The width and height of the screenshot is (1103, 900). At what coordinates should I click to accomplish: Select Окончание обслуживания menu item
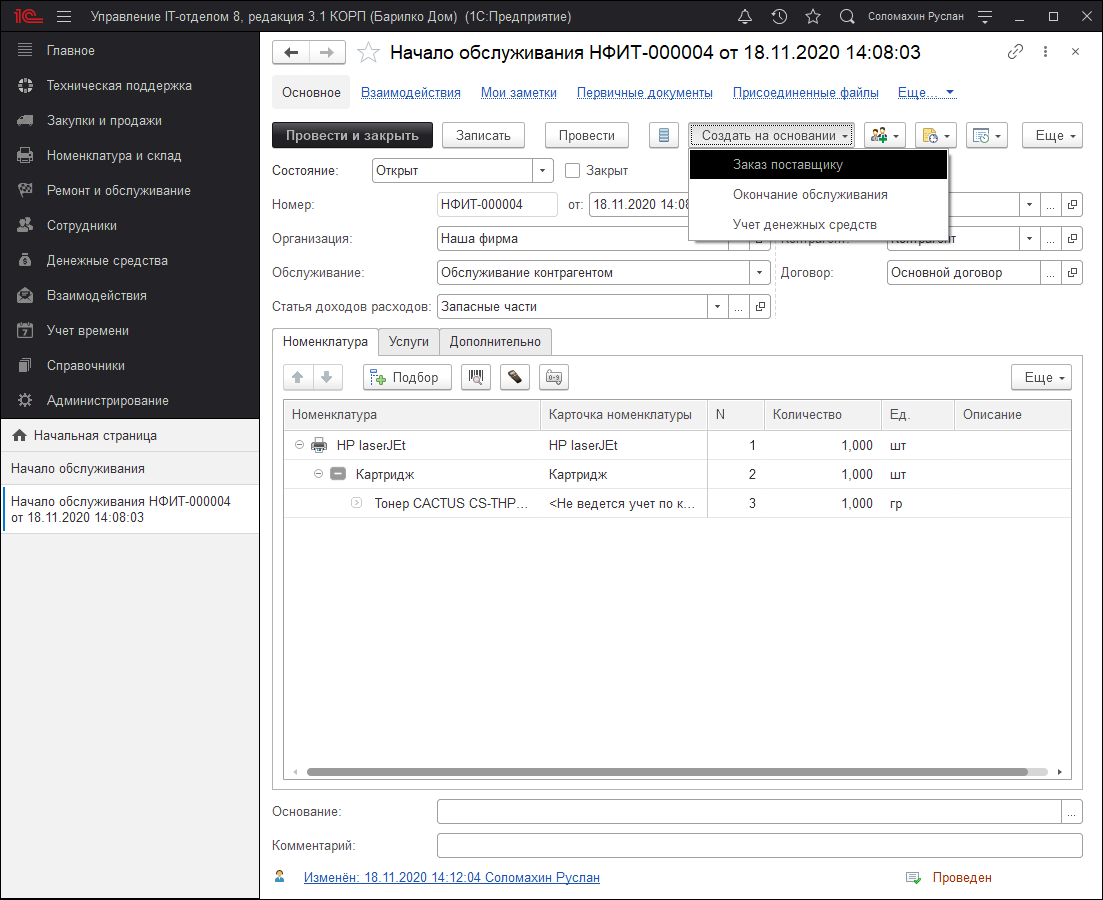coord(809,195)
